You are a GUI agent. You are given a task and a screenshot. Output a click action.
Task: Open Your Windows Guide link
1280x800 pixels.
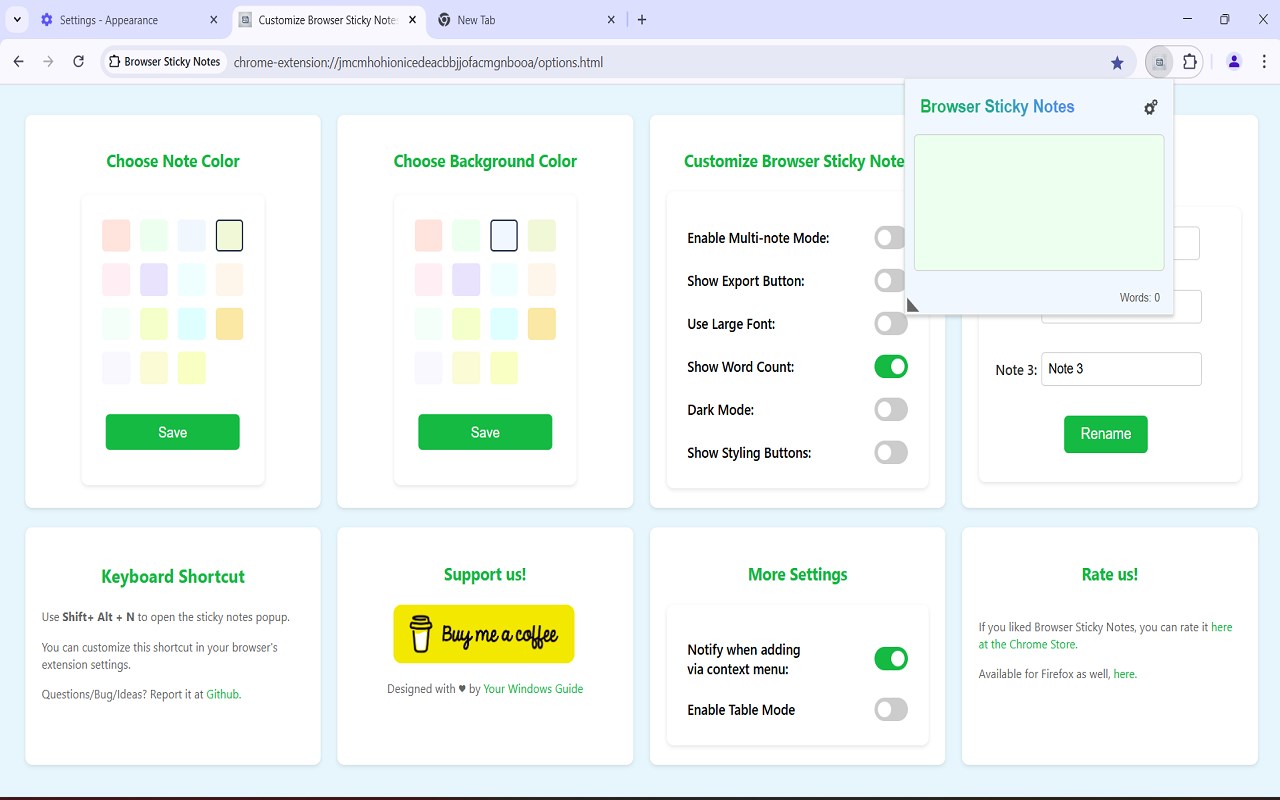tap(533, 689)
